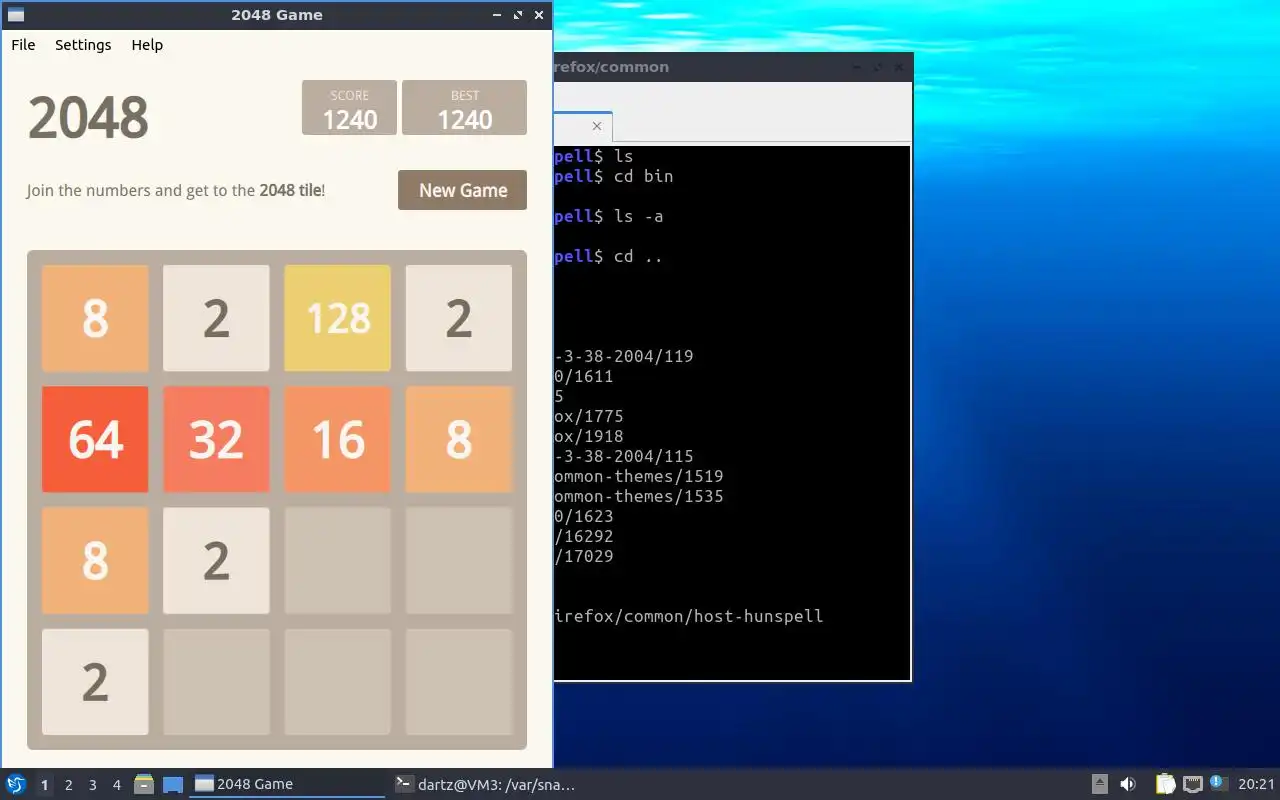Click the large 2048 heading
Image resolution: width=1280 pixels, height=800 pixels.
coord(88,118)
